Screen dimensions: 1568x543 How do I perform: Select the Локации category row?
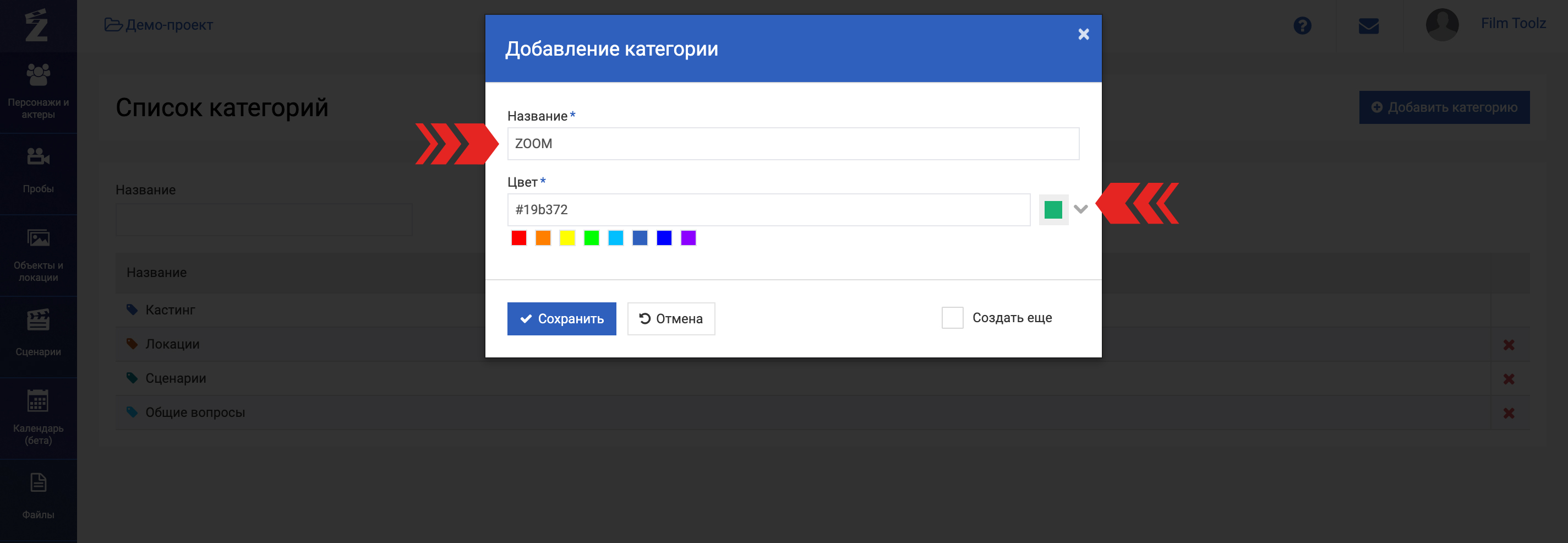click(822, 345)
